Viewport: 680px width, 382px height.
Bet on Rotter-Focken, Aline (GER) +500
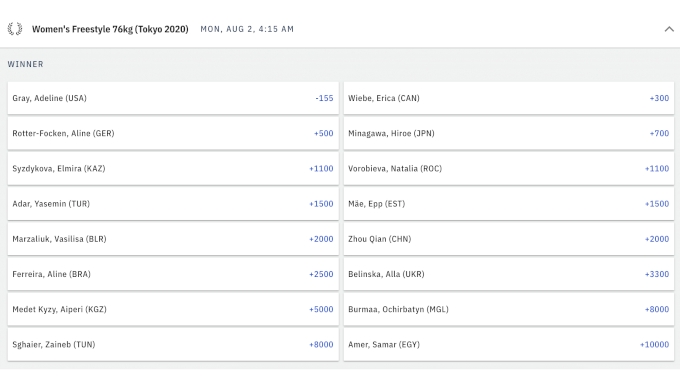(x=173, y=133)
